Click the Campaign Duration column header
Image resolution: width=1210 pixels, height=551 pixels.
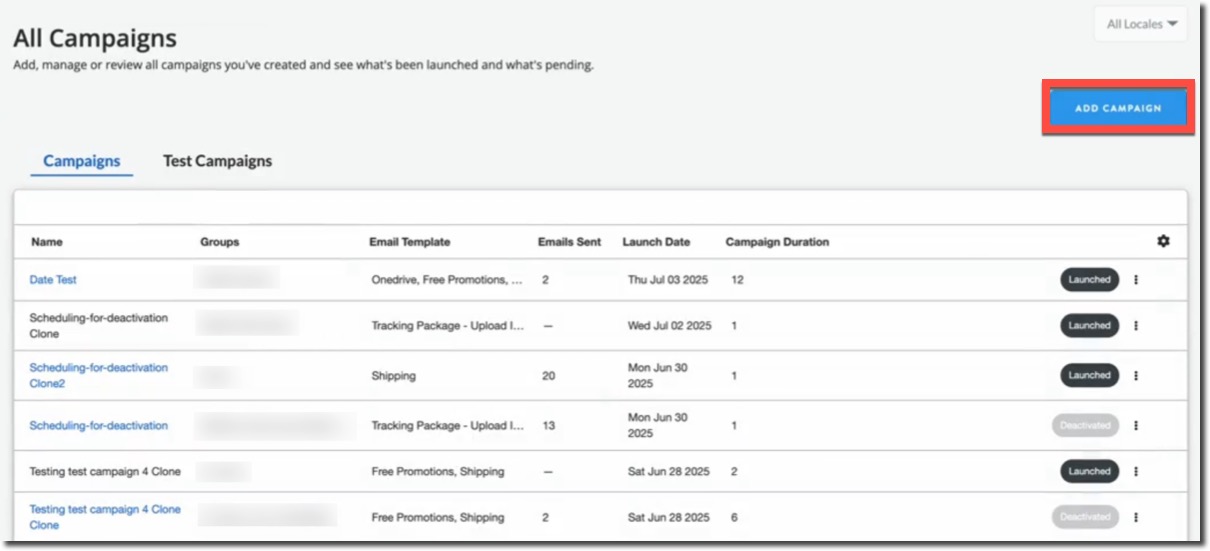pyautogui.click(x=776, y=242)
